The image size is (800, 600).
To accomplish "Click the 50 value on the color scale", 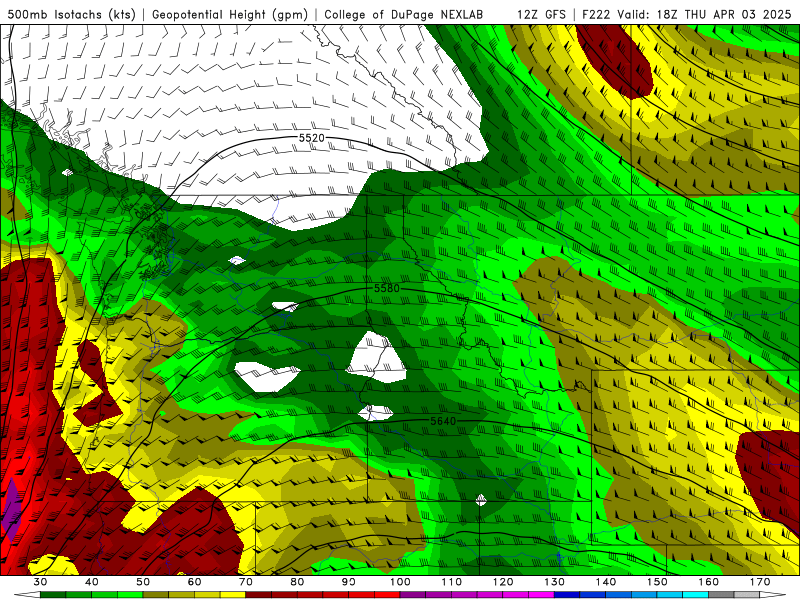I will click(143, 582).
